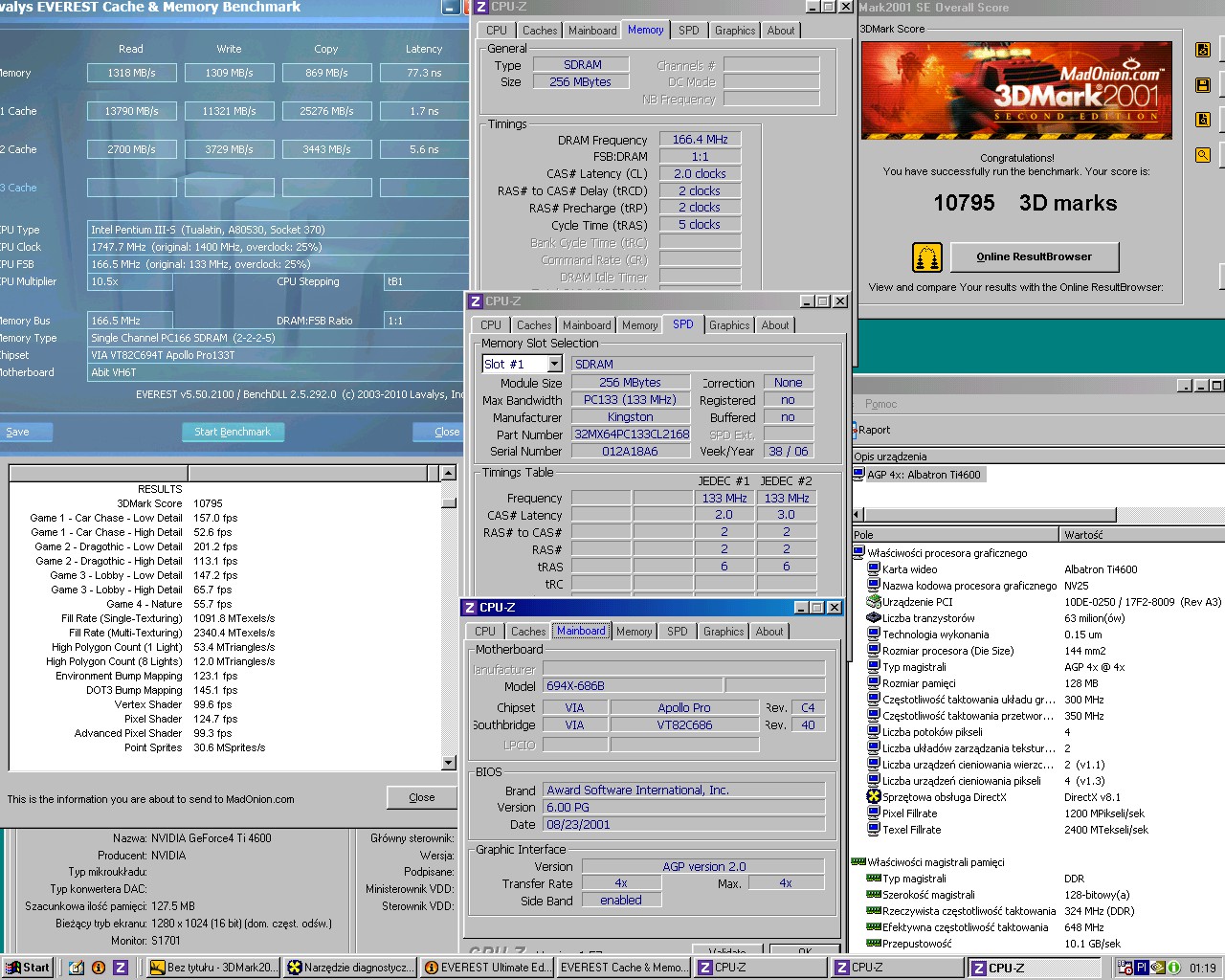
Task: Click down arrow of 3DMark results scrollbar
Action: 448,763
